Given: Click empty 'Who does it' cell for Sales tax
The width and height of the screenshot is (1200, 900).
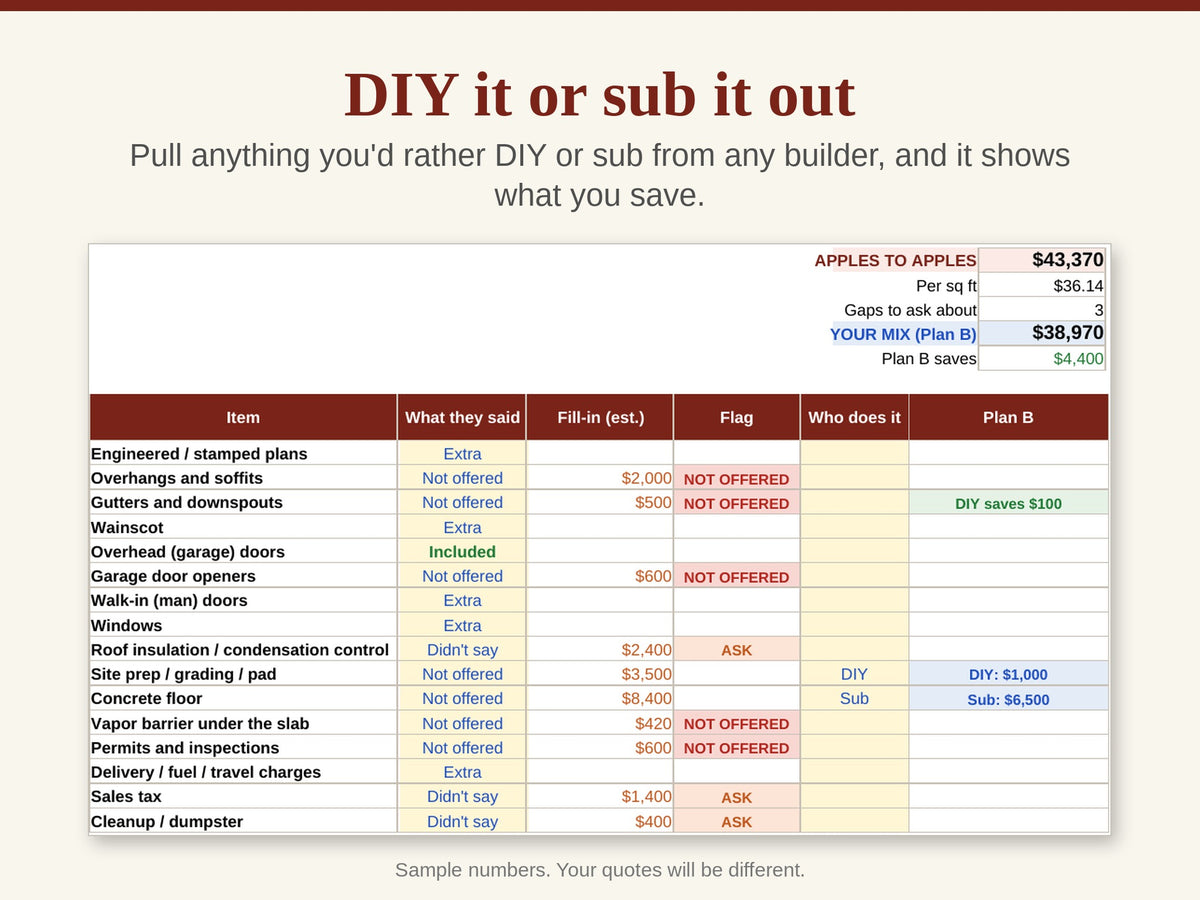Looking at the screenshot, I should [854, 796].
